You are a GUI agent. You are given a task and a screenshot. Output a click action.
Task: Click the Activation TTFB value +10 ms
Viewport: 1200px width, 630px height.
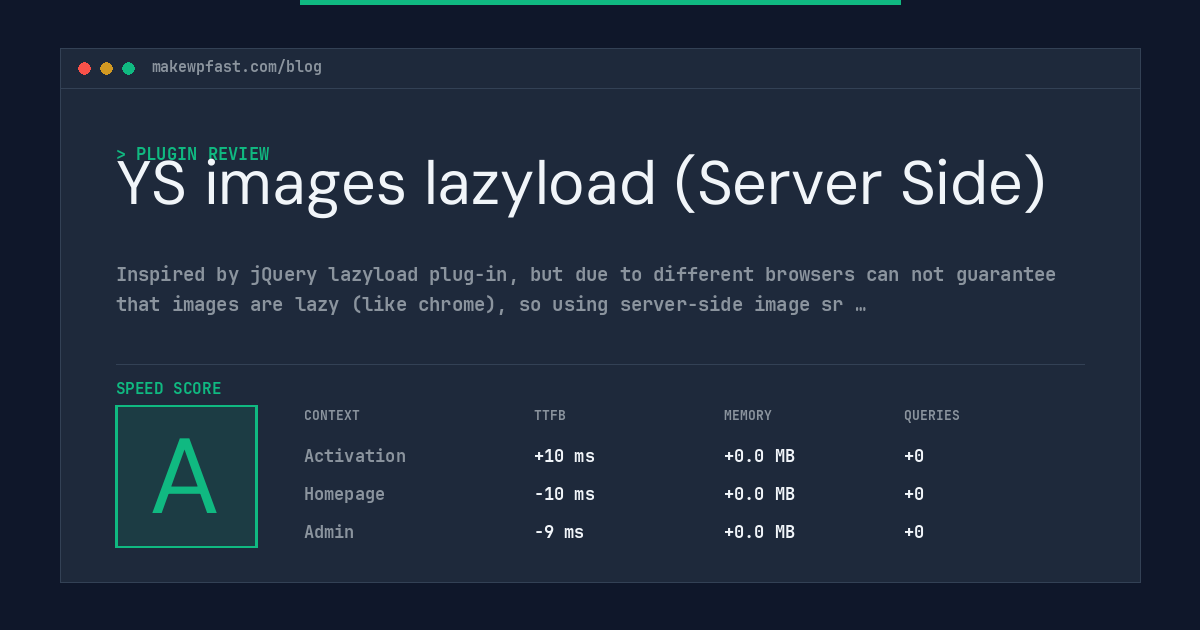coord(564,456)
